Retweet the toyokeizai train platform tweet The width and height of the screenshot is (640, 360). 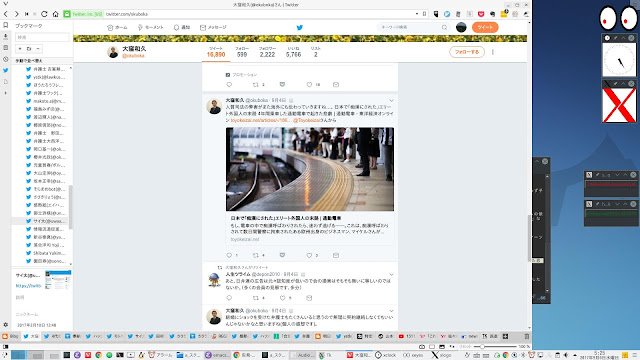(x=256, y=255)
